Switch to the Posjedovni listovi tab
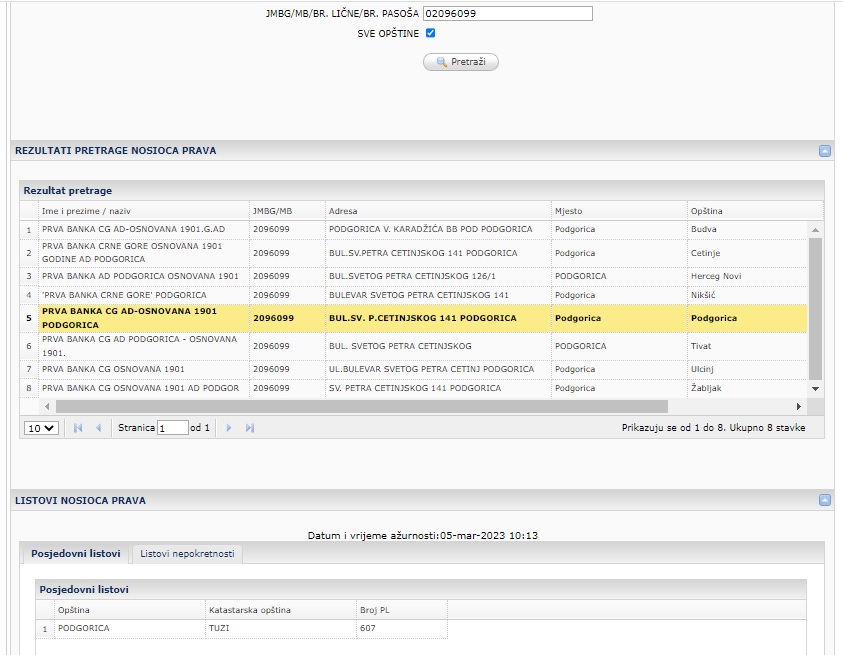The image size is (843, 655). point(76,553)
